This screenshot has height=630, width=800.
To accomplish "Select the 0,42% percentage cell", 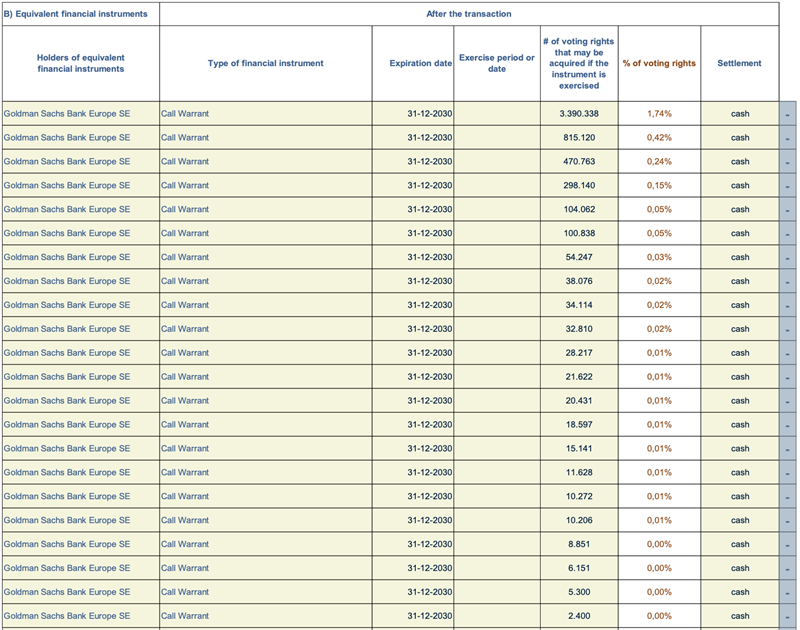I will pyautogui.click(x=659, y=138).
